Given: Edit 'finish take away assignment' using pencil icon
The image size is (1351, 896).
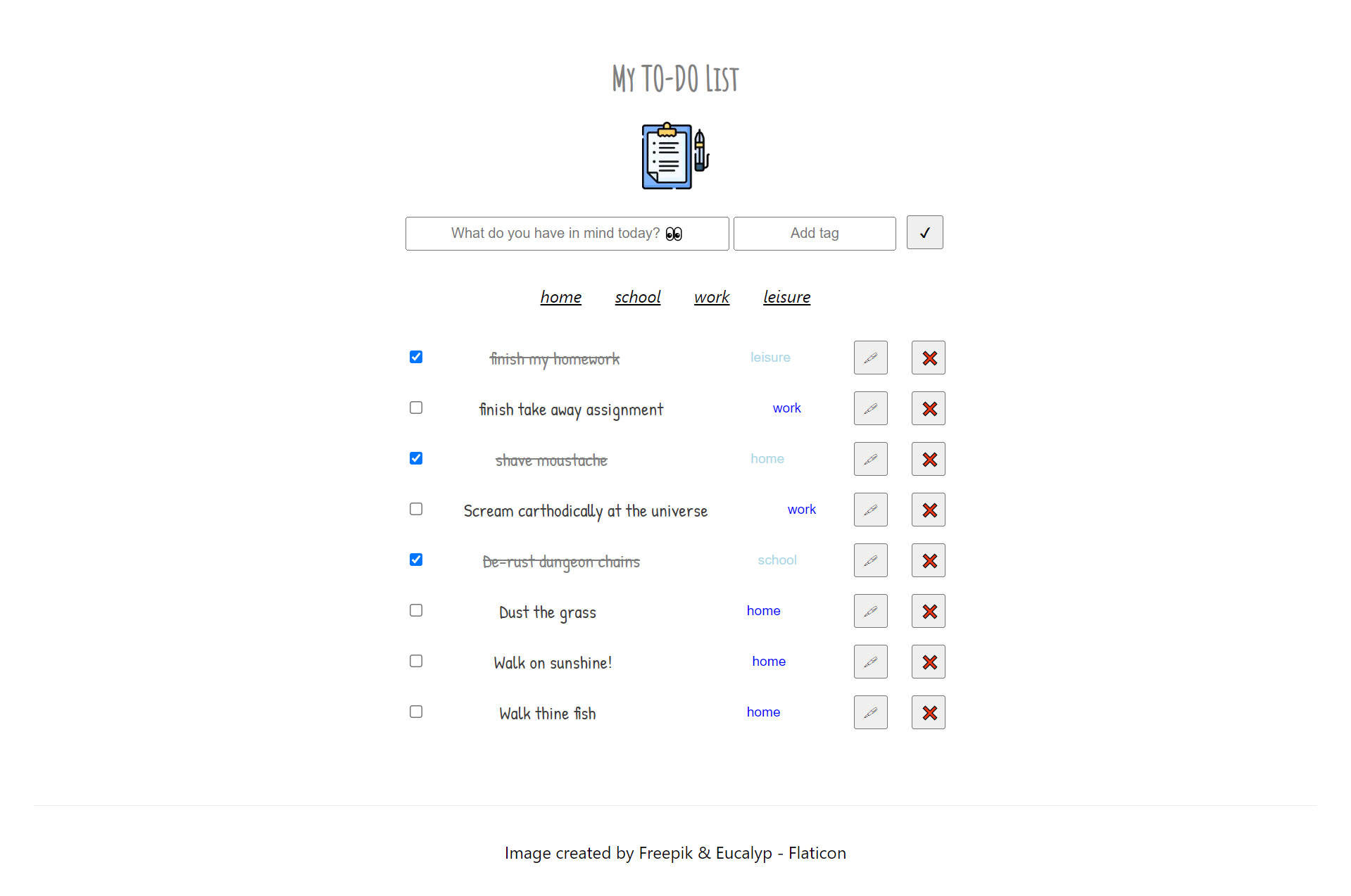Looking at the screenshot, I should tap(870, 408).
